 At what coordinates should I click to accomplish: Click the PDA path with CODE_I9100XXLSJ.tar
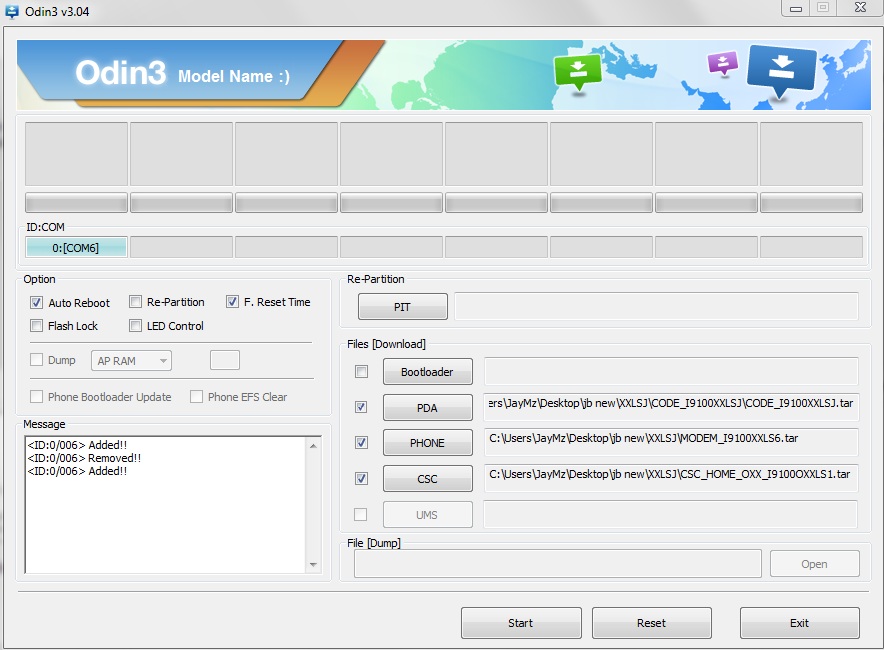coord(671,407)
